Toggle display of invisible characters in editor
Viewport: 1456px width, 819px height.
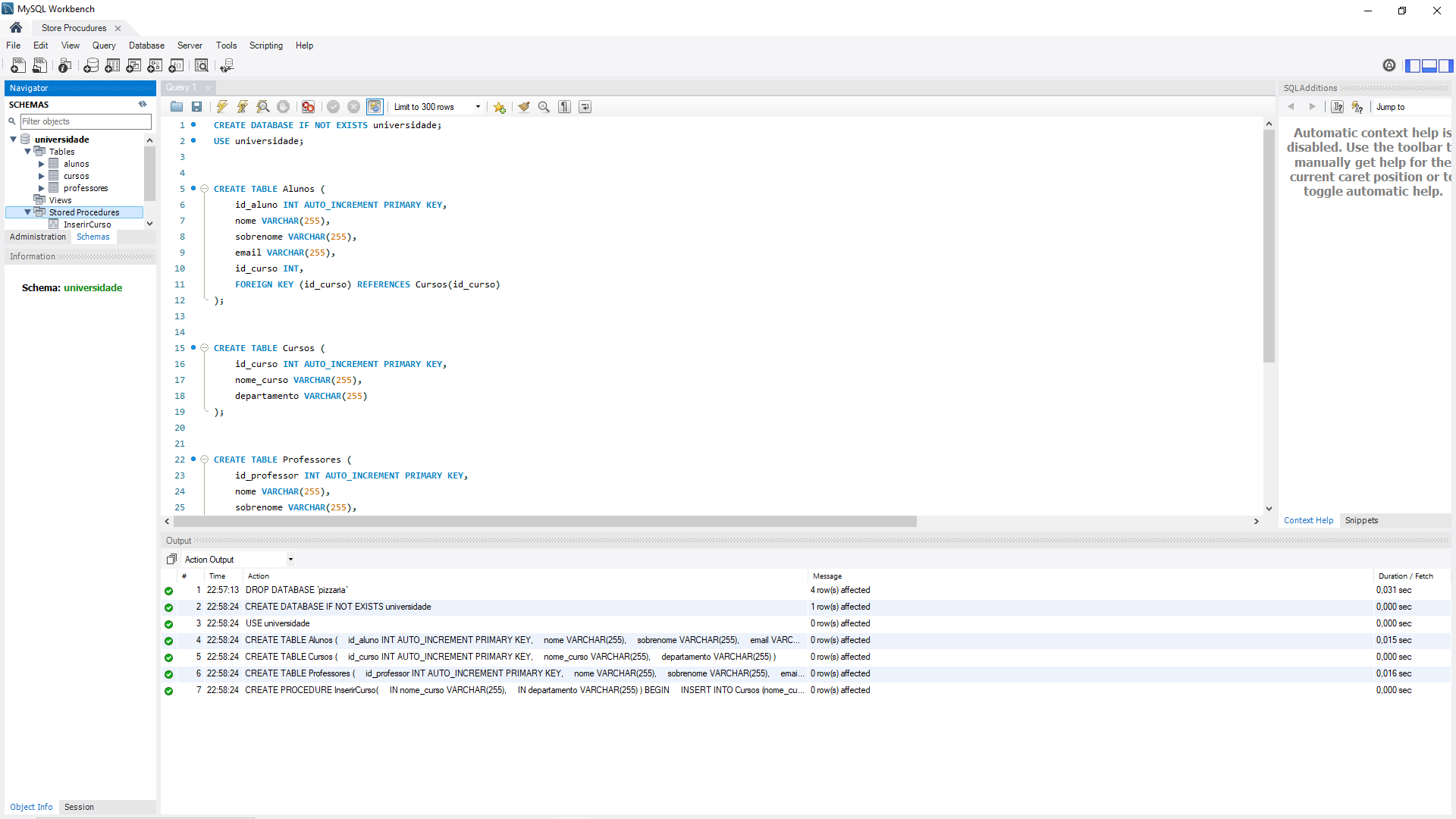[564, 106]
